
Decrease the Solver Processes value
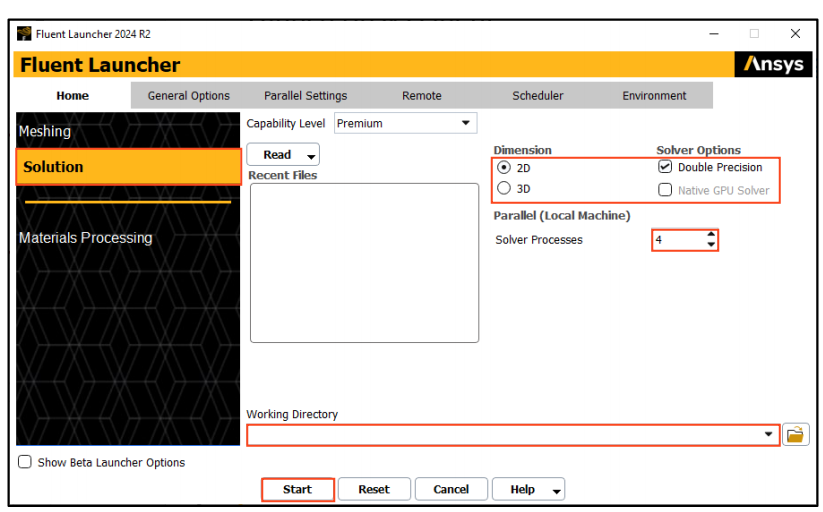711,245
